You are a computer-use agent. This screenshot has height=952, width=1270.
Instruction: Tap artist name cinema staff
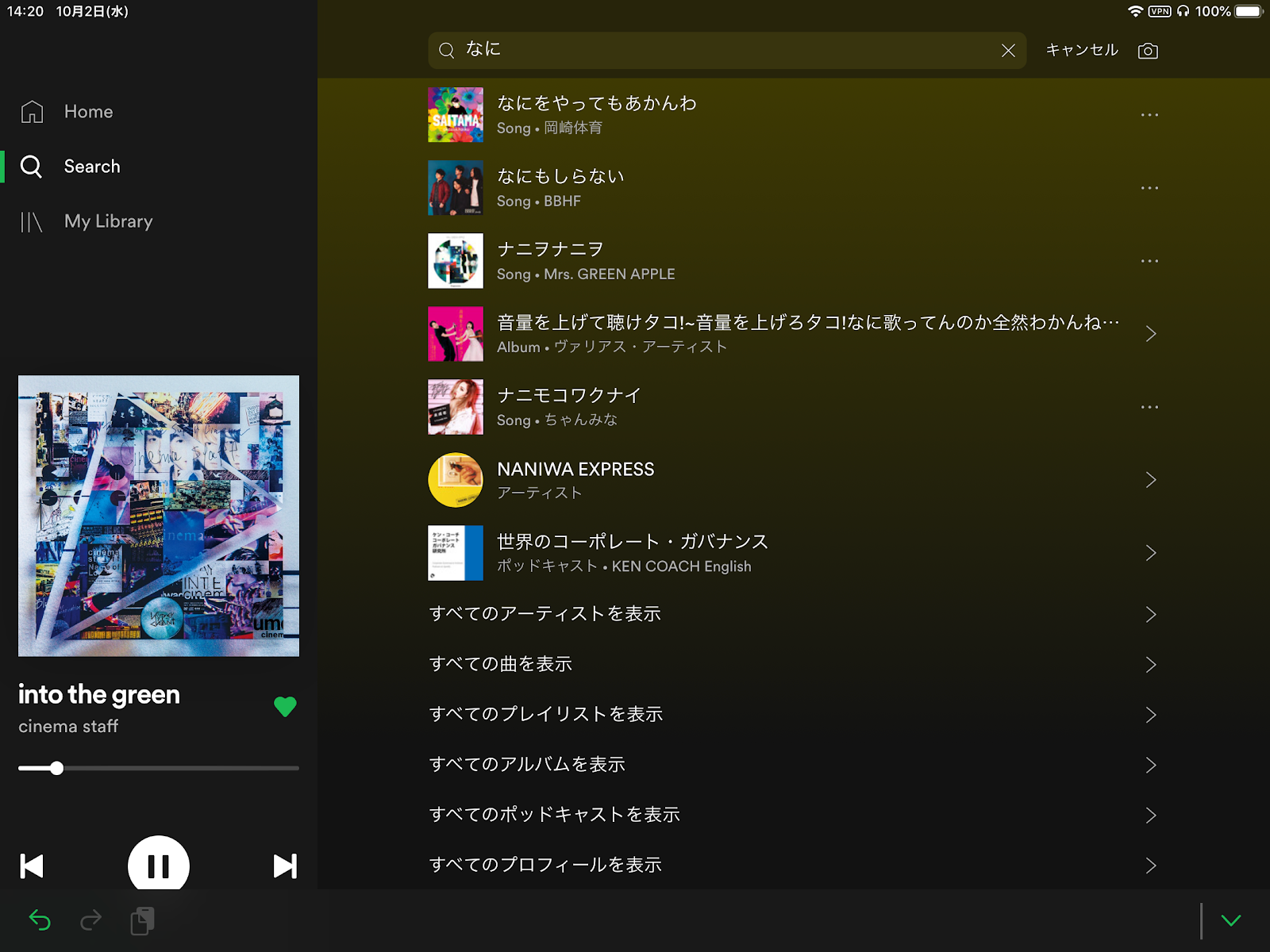pyautogui.click(x=68, y=726)
